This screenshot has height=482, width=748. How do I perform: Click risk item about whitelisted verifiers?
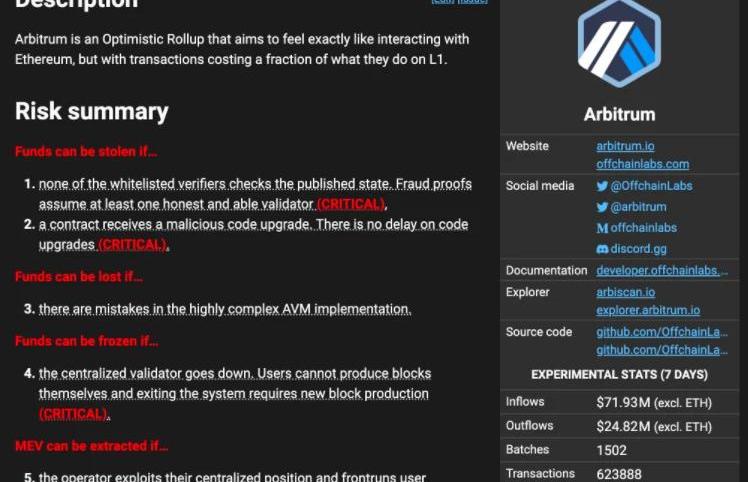pyautogui.click(x=255, y=194)
